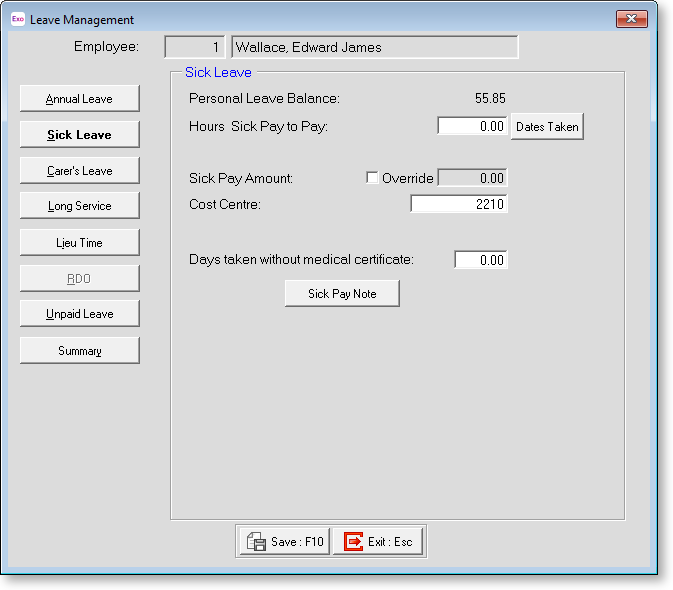Switch to Carer's Leave
This screenshot has height=590, width=673.
[x=79, y=171]
